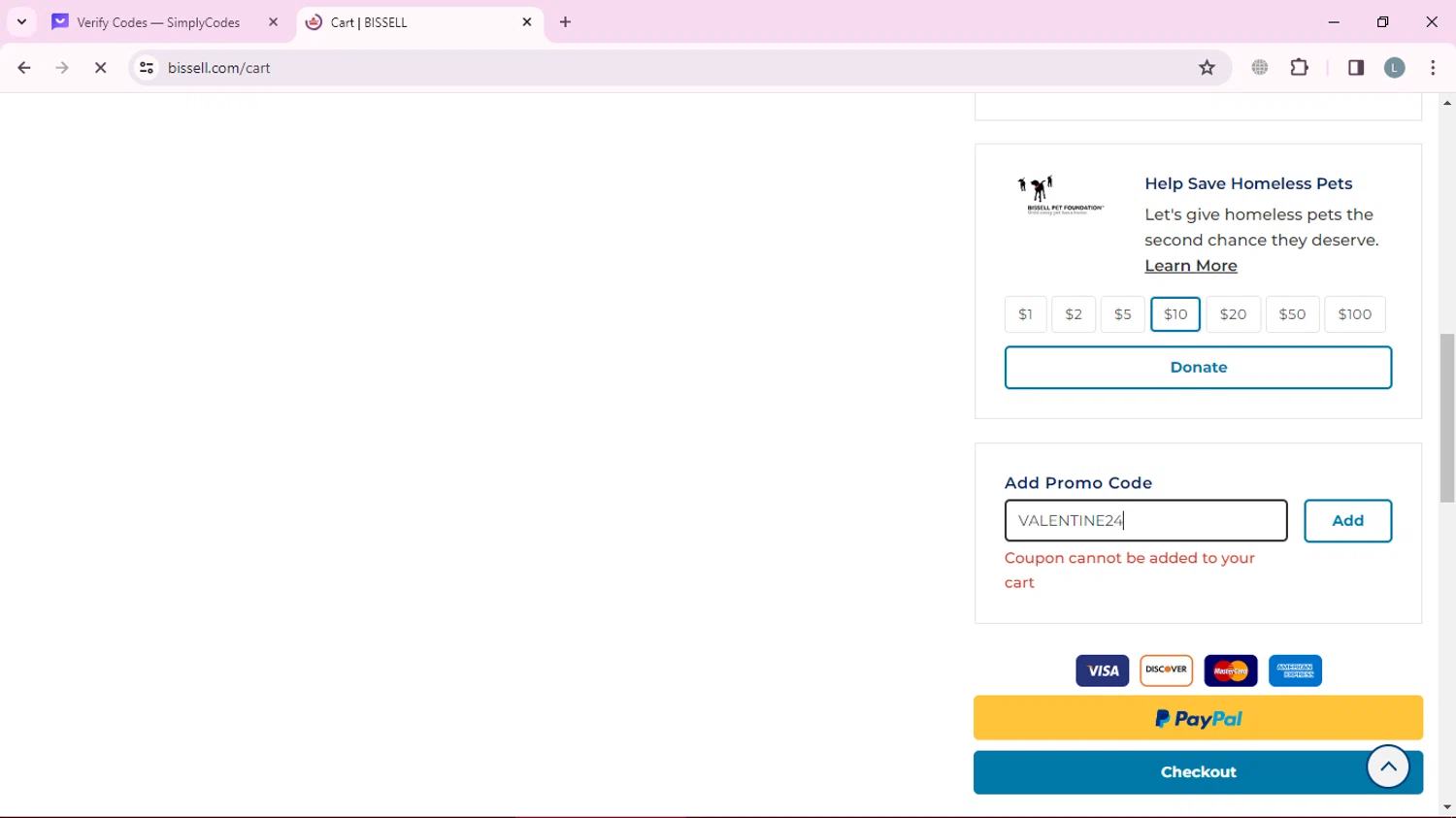The width and height of the screenshot is (1456, 818).
Task: Toggle the browser side panel
Action: tap(1356, 68)
